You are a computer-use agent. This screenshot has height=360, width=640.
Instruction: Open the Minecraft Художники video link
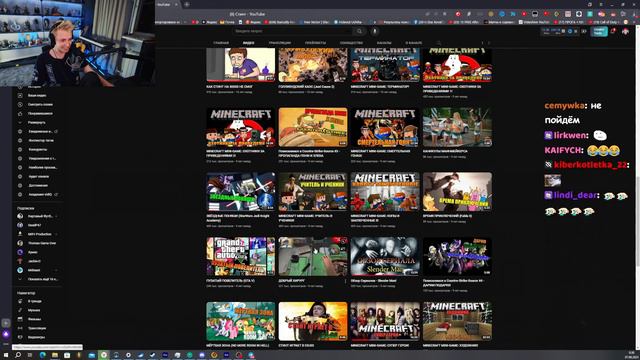pos(451,346)
